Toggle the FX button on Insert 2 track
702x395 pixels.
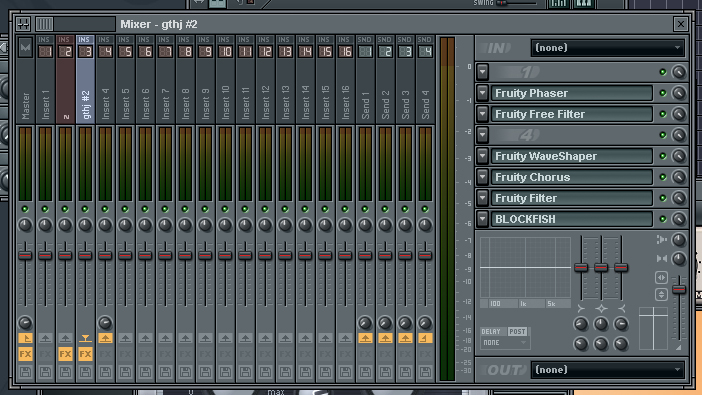65,355
